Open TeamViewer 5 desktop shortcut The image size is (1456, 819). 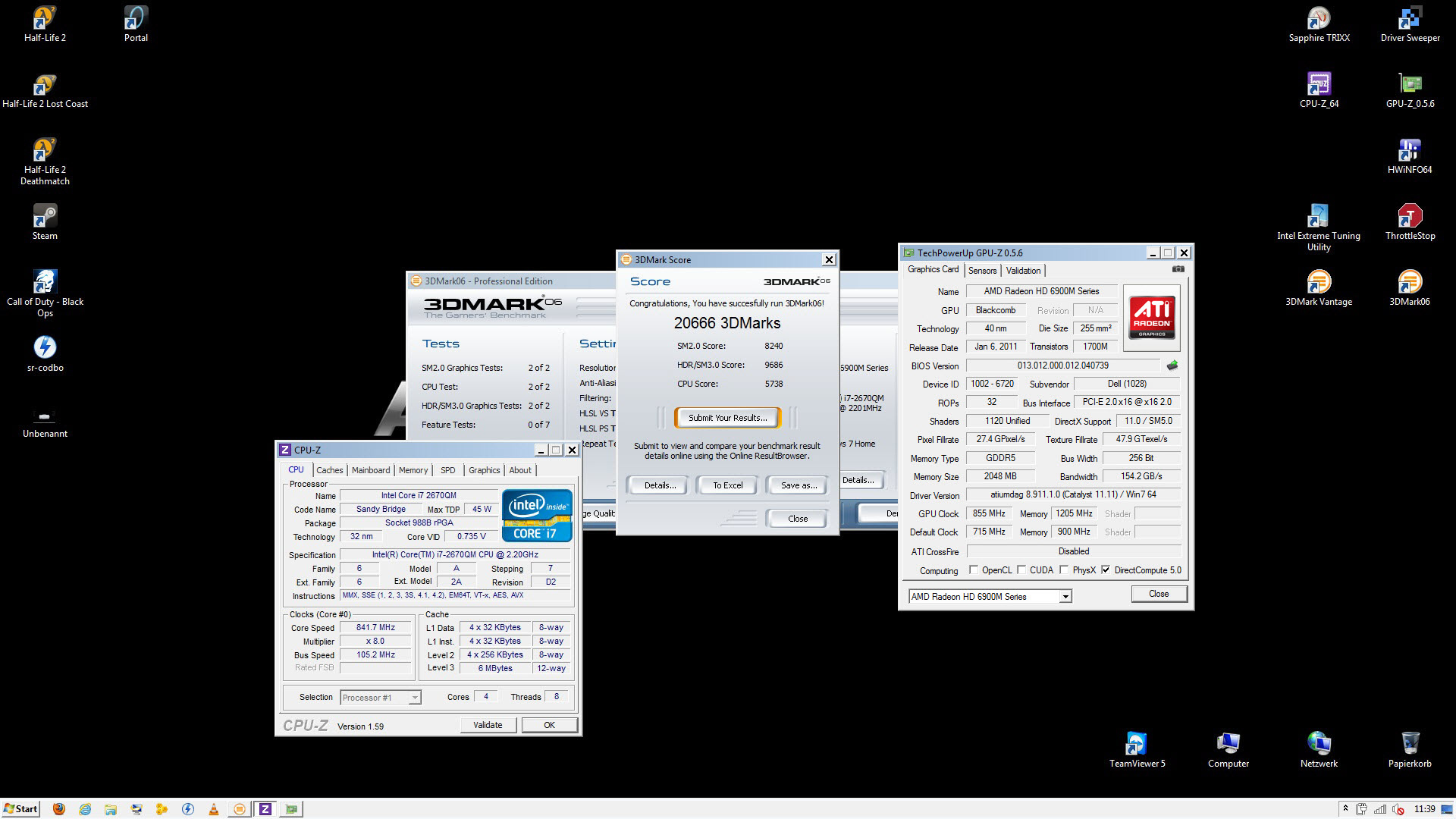click(x=1137, y=750)
